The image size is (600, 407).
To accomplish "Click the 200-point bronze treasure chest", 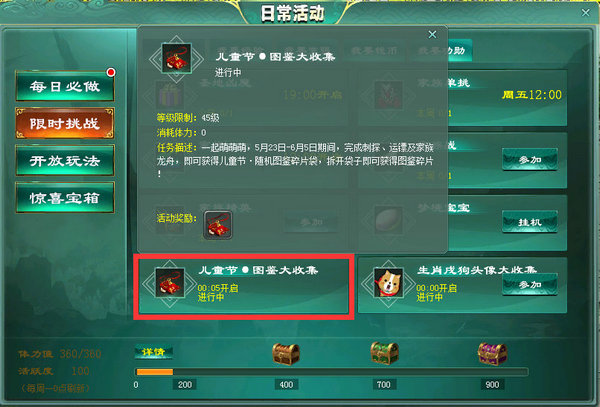I will click(286, 354).
